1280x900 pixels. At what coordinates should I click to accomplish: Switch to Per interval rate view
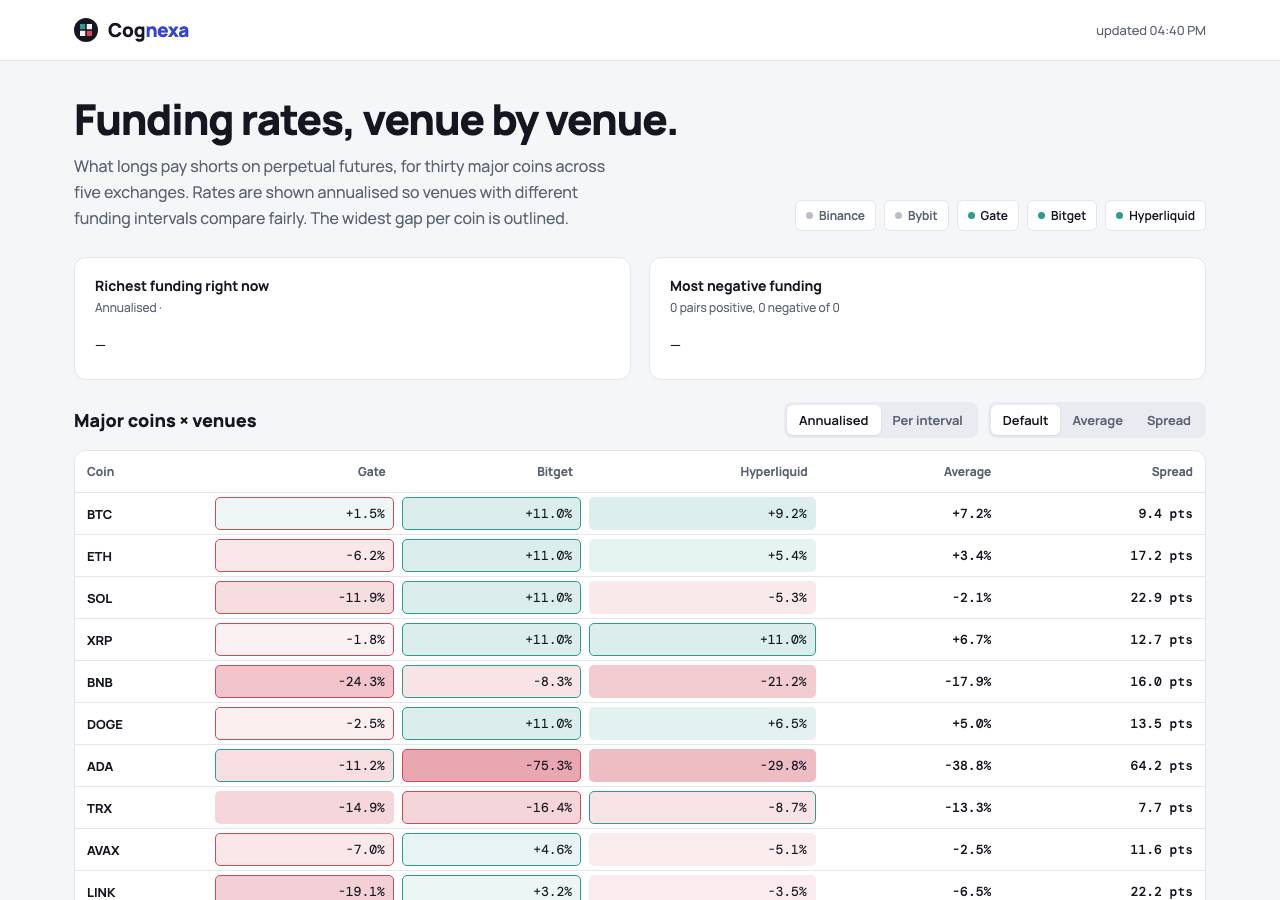[927, 420]
